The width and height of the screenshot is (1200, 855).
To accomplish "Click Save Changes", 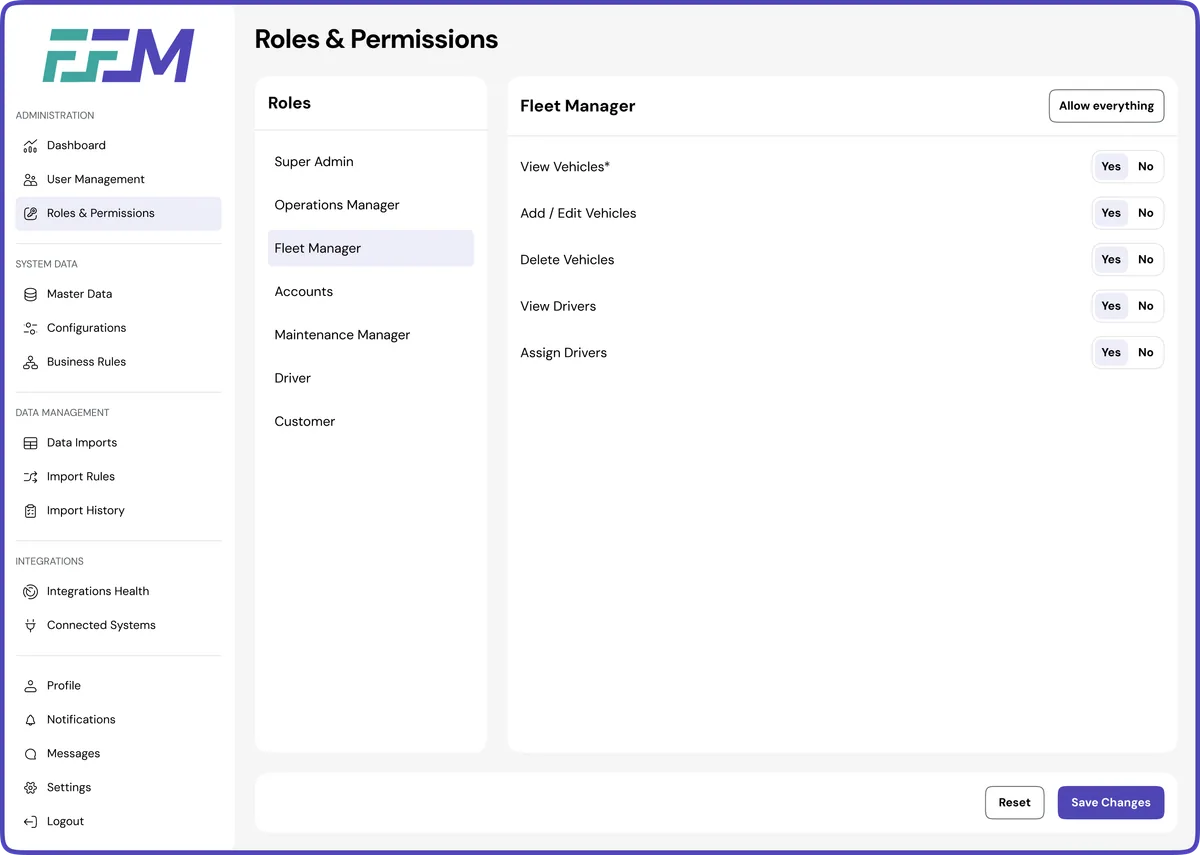I will pos(1110,802).
